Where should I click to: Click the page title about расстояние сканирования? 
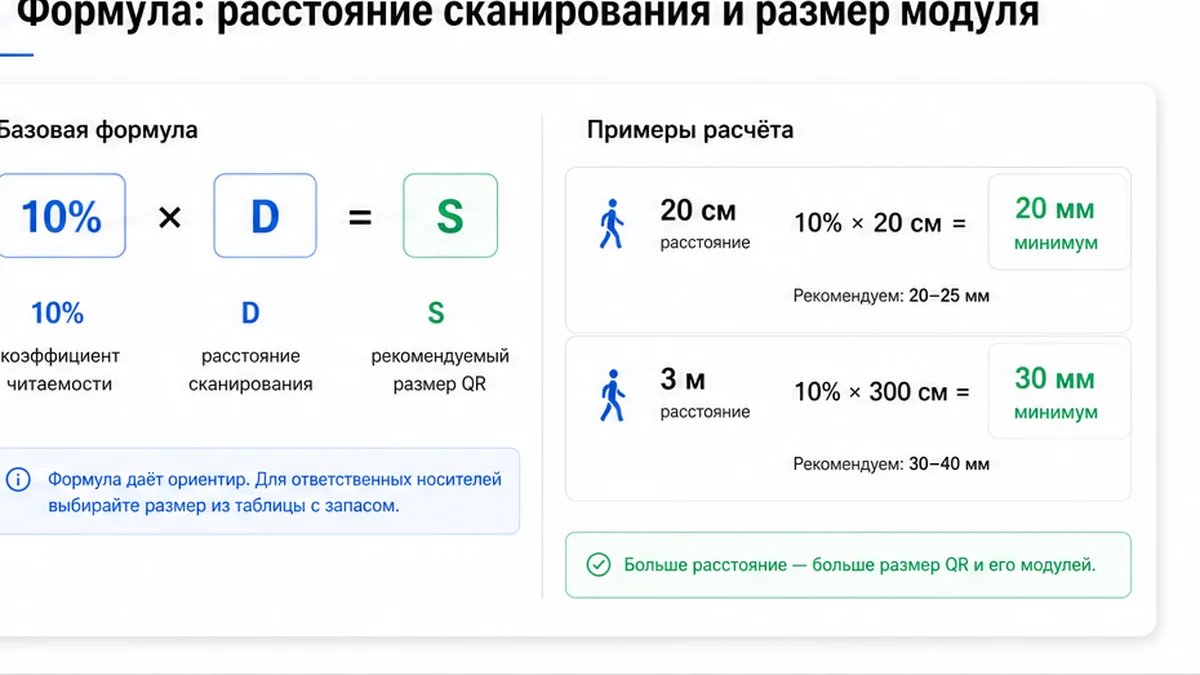(530, 14)
